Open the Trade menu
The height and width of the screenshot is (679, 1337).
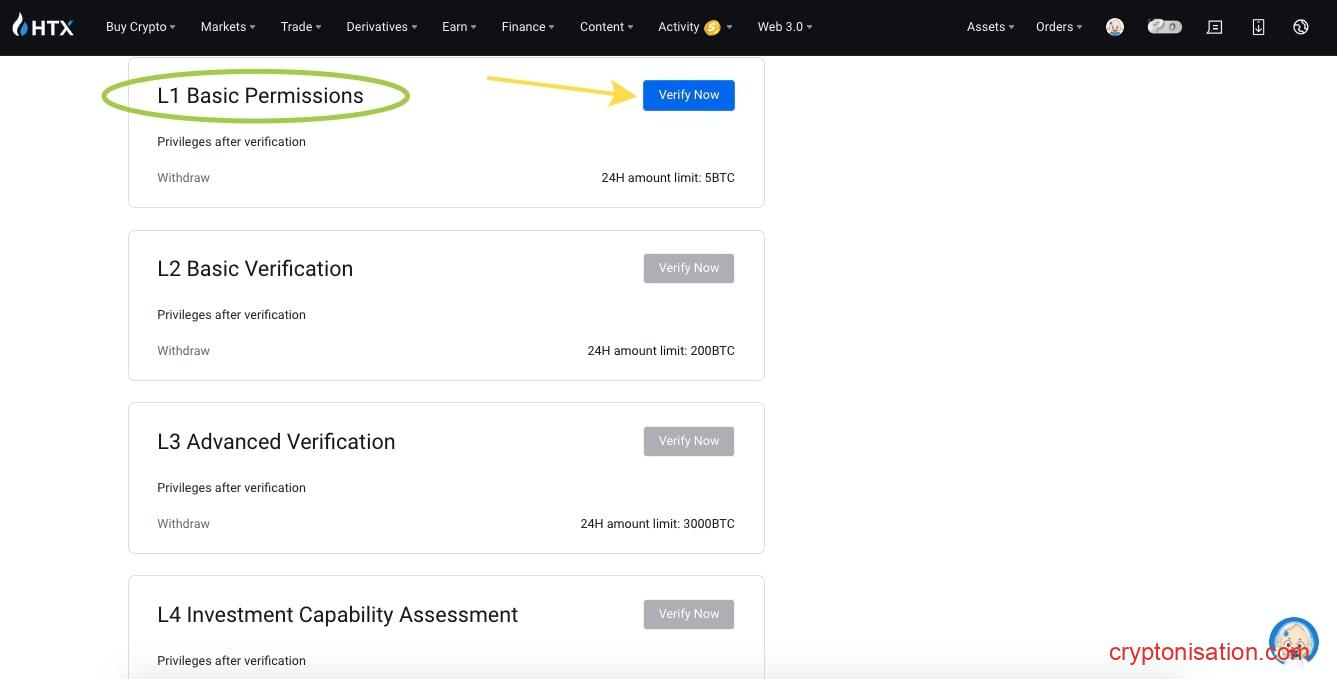(x=300, y=27)
